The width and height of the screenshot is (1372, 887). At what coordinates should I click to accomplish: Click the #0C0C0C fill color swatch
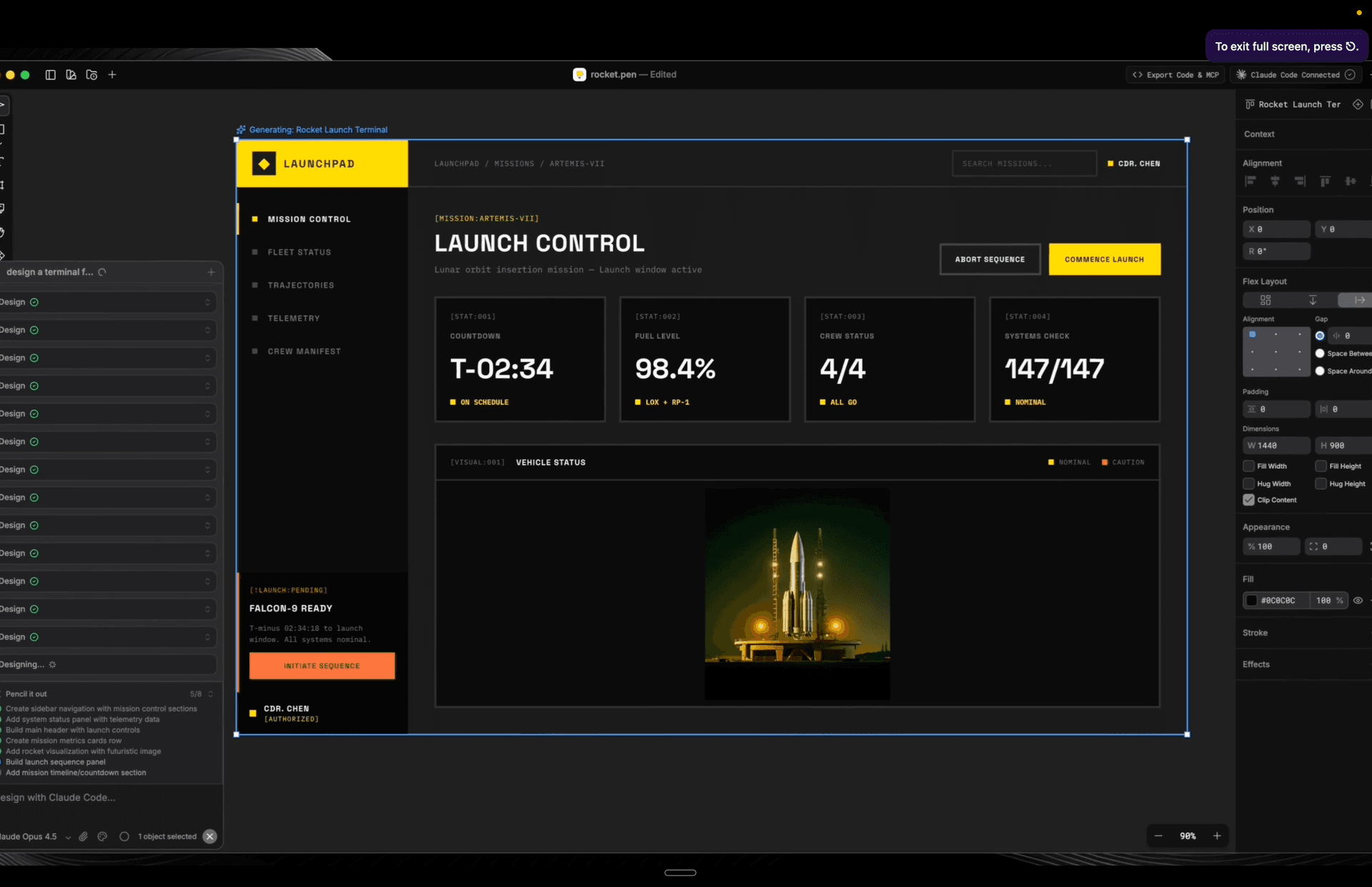[x=1252, y=601]
